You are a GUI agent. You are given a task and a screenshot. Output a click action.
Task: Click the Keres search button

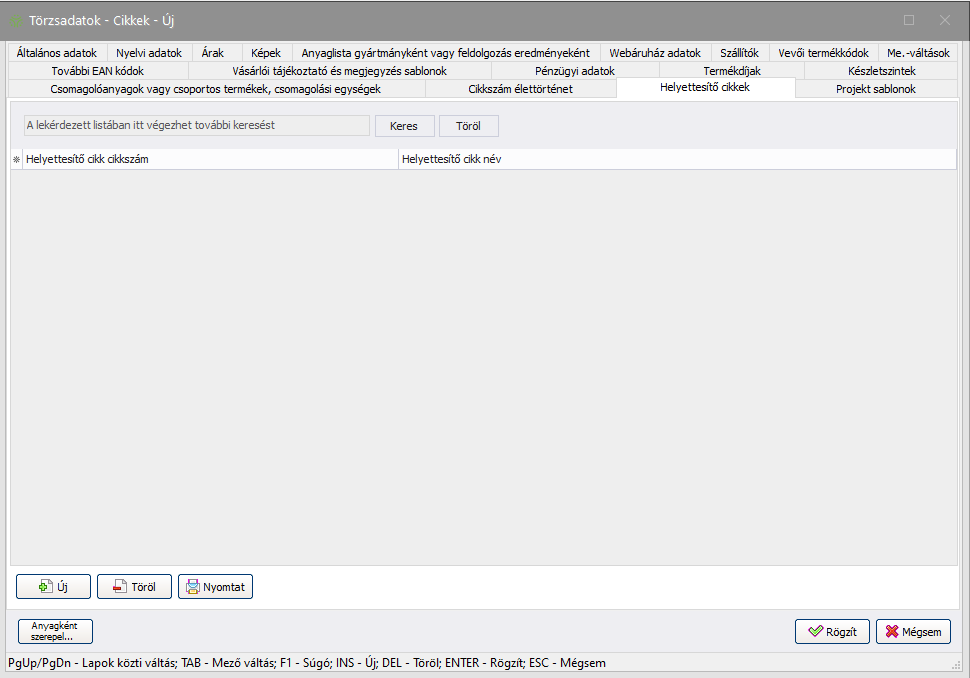coord(404,126)
